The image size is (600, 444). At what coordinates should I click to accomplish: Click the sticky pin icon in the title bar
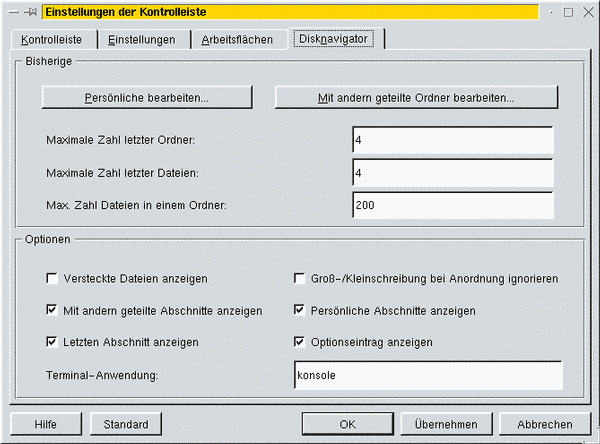(x=30, y=12)
